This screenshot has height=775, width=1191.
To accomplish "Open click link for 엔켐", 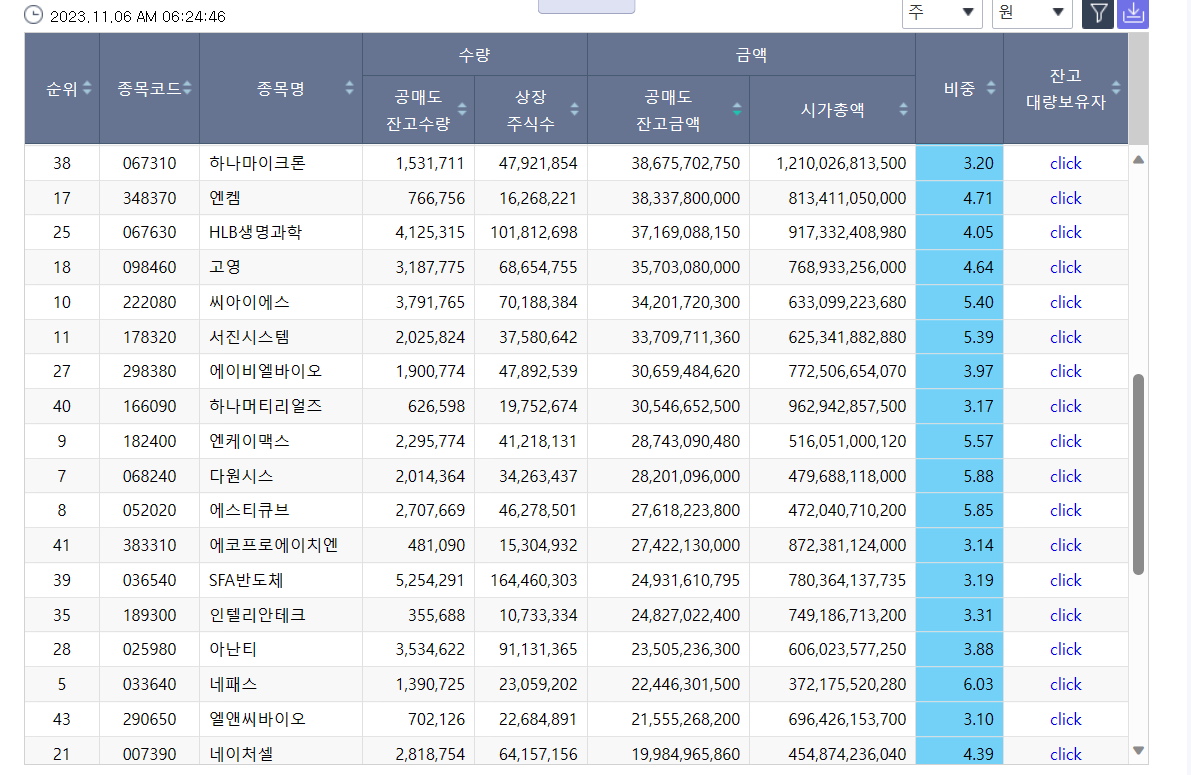I will [x=1065, y=198].
